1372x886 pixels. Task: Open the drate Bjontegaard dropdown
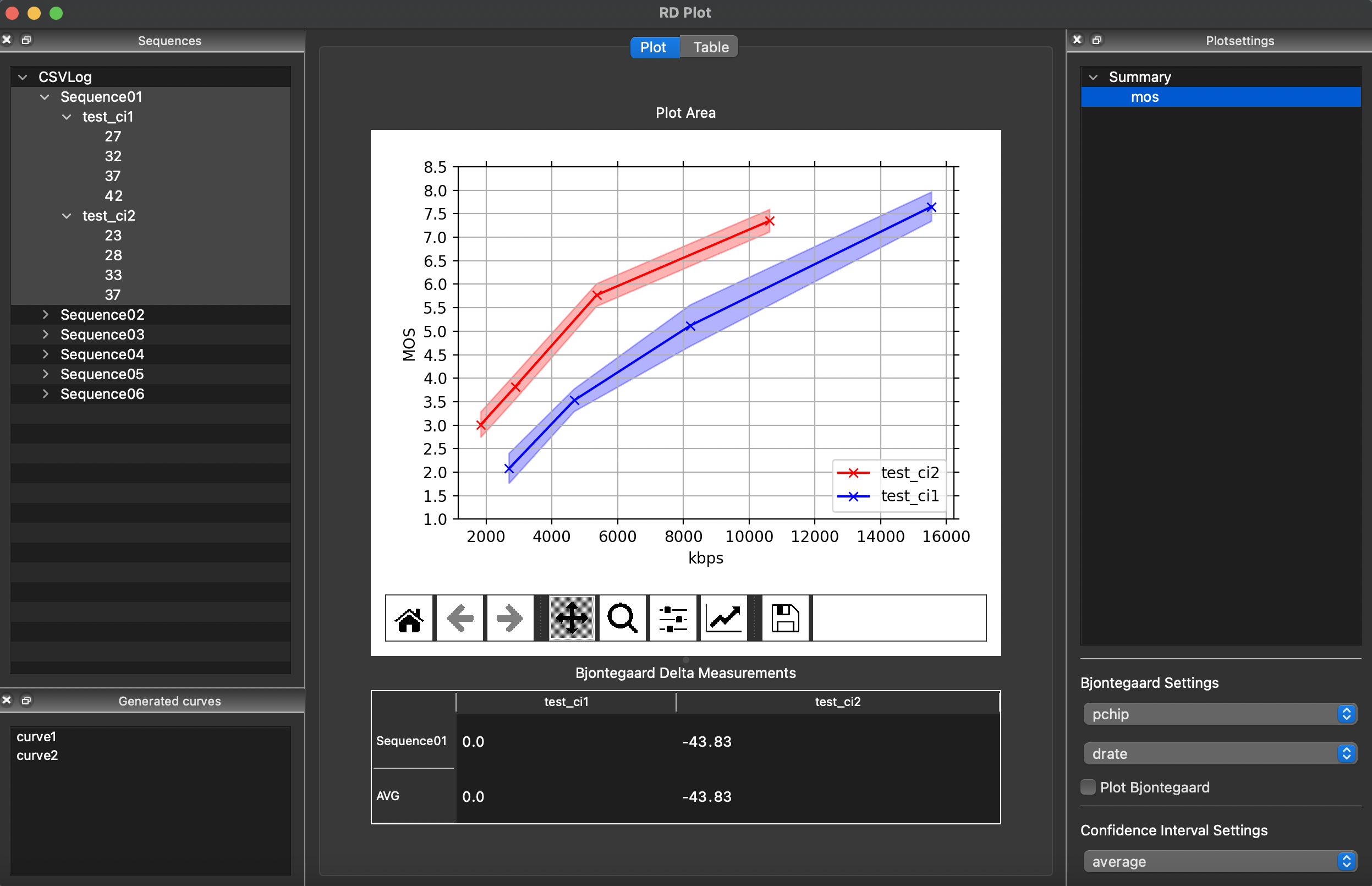click(1220, 754)
